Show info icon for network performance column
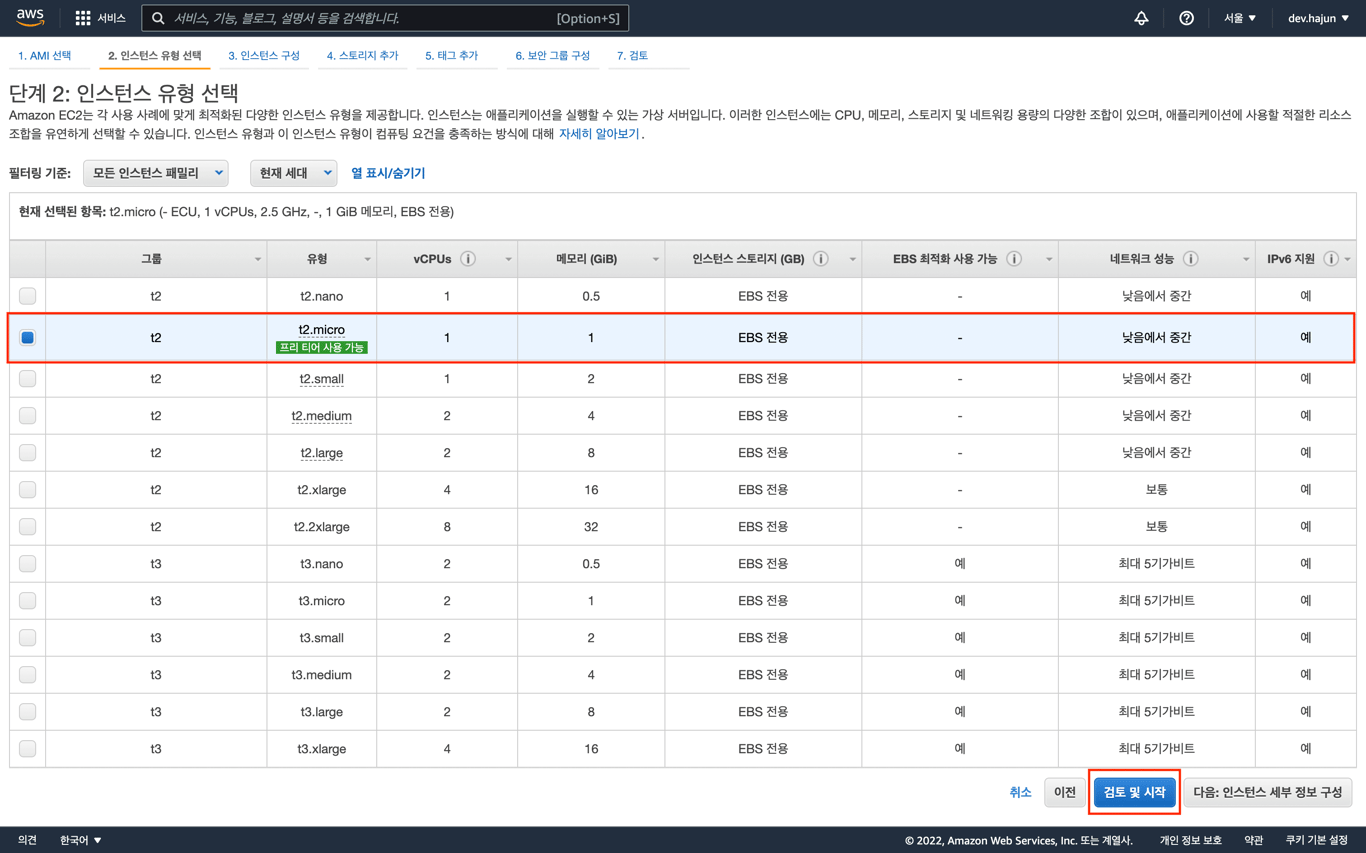This screenshot has height=853, width=1366. click(1190, 259)
